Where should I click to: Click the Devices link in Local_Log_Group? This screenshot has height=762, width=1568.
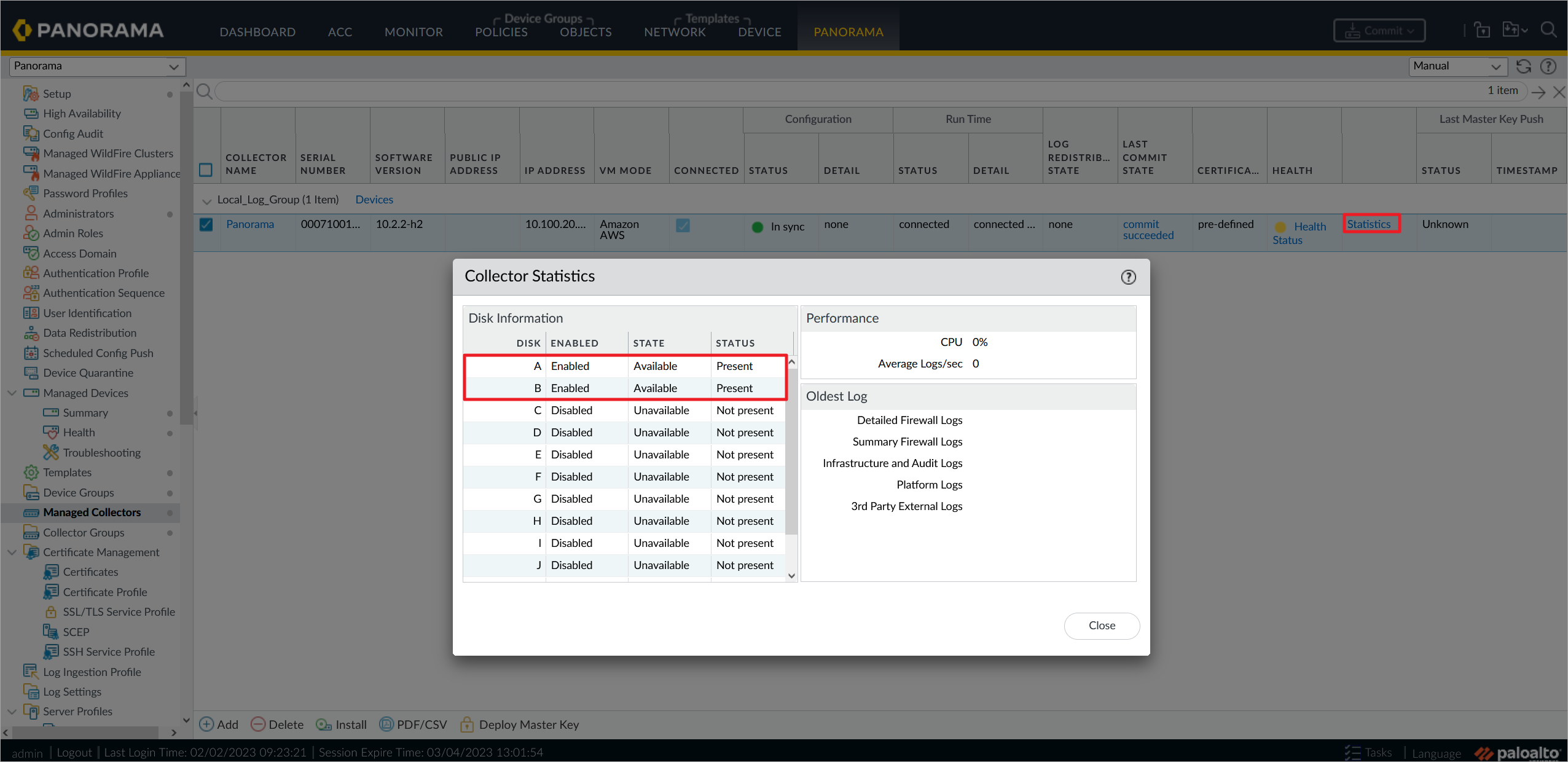(374, 200)
